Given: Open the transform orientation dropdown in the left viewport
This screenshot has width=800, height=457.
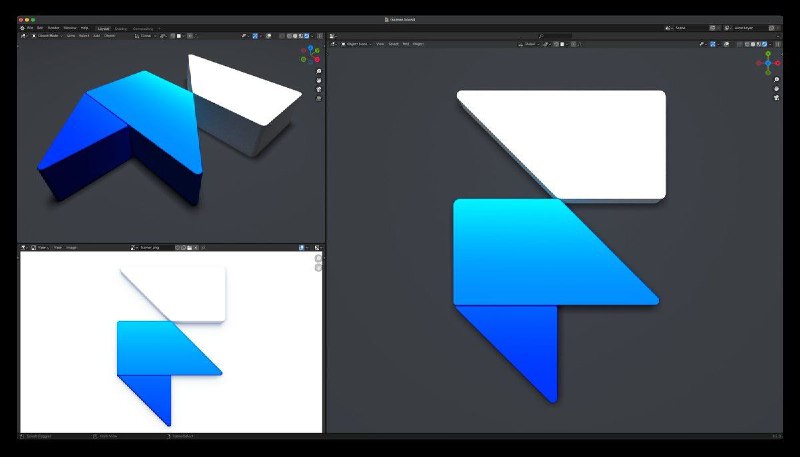Looking at the screenshot, I should point(146,35).
